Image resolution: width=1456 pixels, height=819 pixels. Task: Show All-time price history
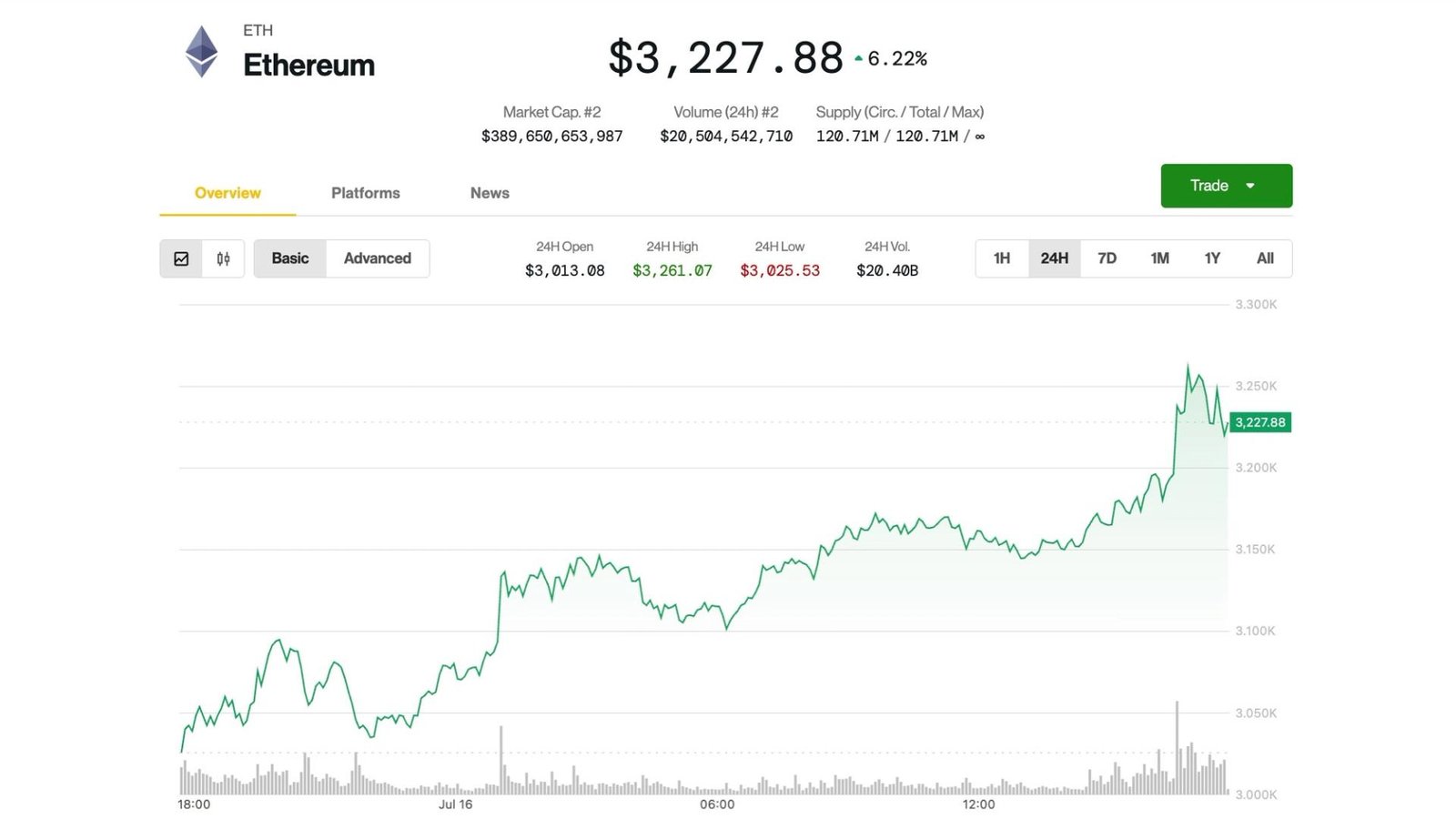[x=1265, y=258]
